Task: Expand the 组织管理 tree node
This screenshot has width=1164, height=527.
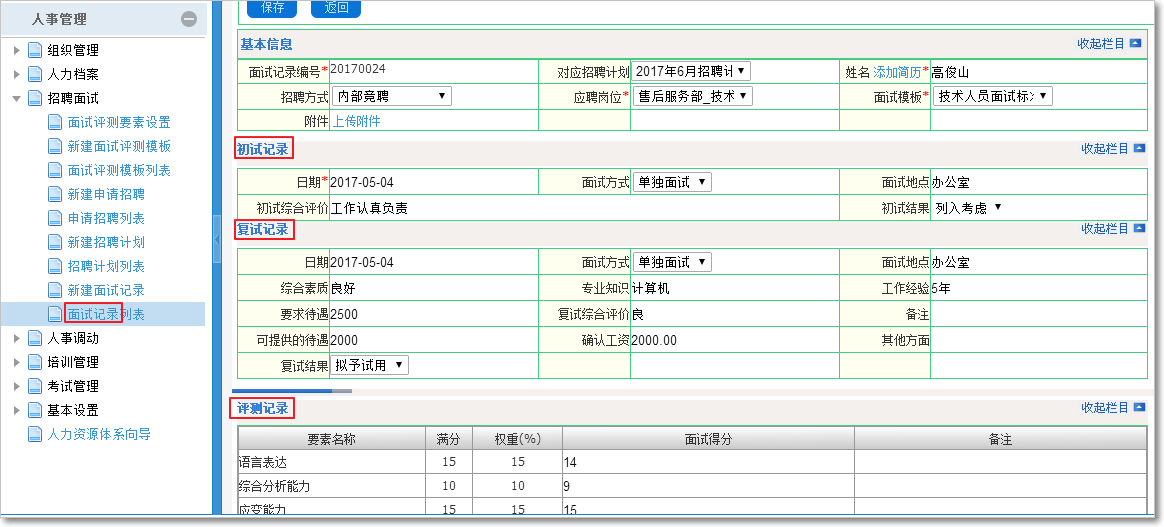Action: click(x=17, y=51)
